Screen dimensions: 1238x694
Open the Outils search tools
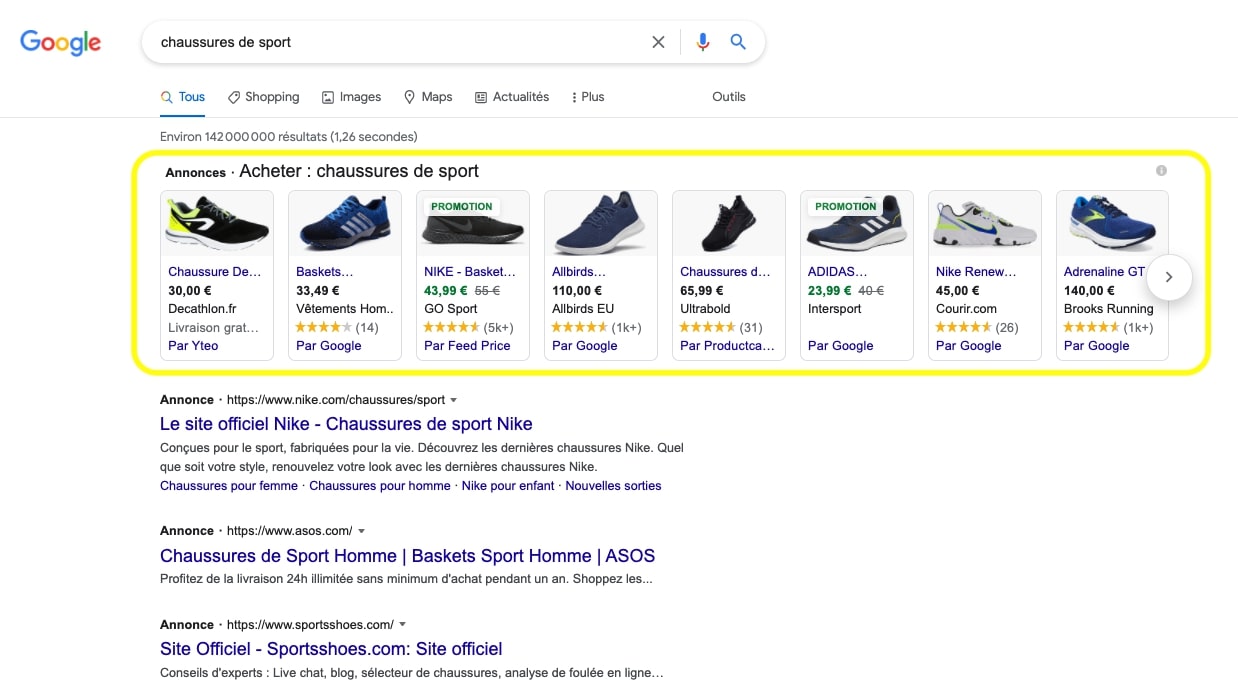tap(729, 97)
